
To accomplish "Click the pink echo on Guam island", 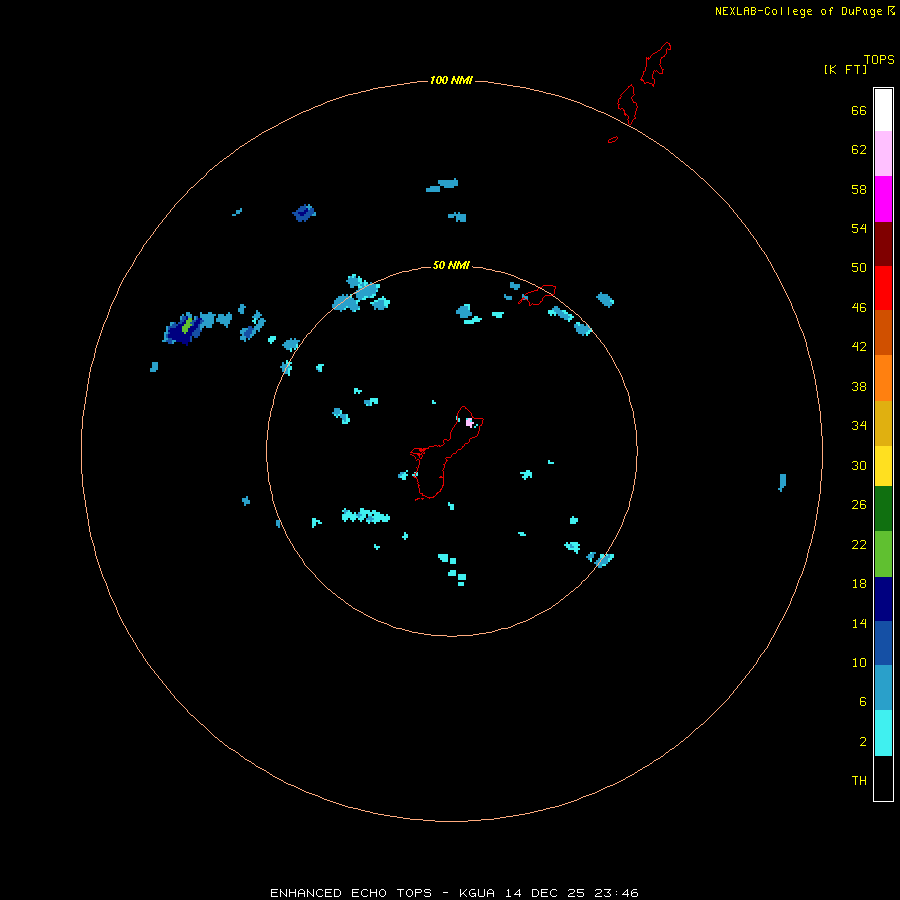I will click(x=469, y=422).
